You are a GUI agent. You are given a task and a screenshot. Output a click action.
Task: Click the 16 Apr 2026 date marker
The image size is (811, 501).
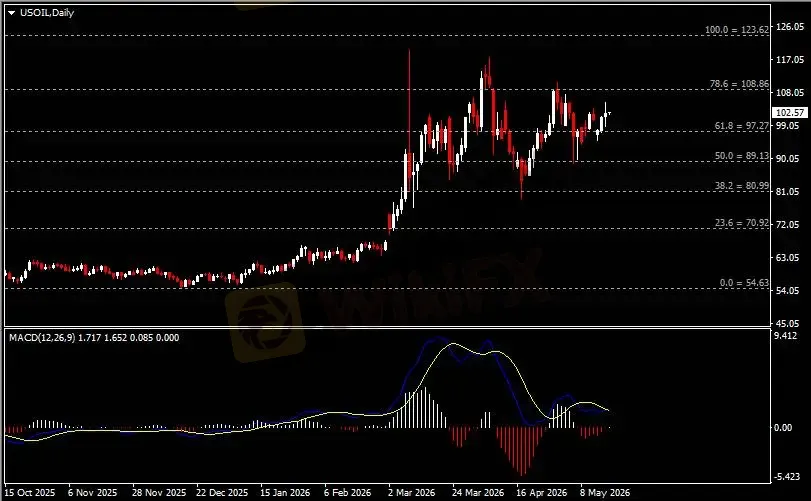point(542,493)
